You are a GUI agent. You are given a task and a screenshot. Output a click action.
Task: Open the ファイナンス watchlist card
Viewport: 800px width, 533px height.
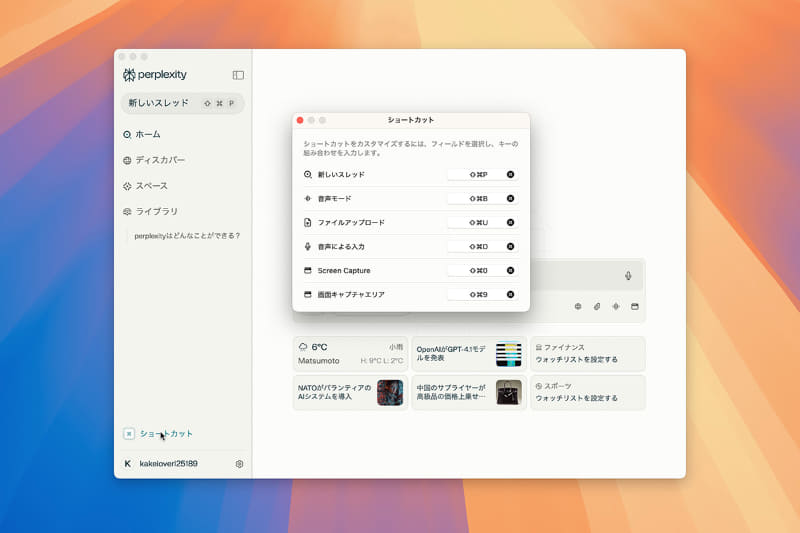pos(588,353)
